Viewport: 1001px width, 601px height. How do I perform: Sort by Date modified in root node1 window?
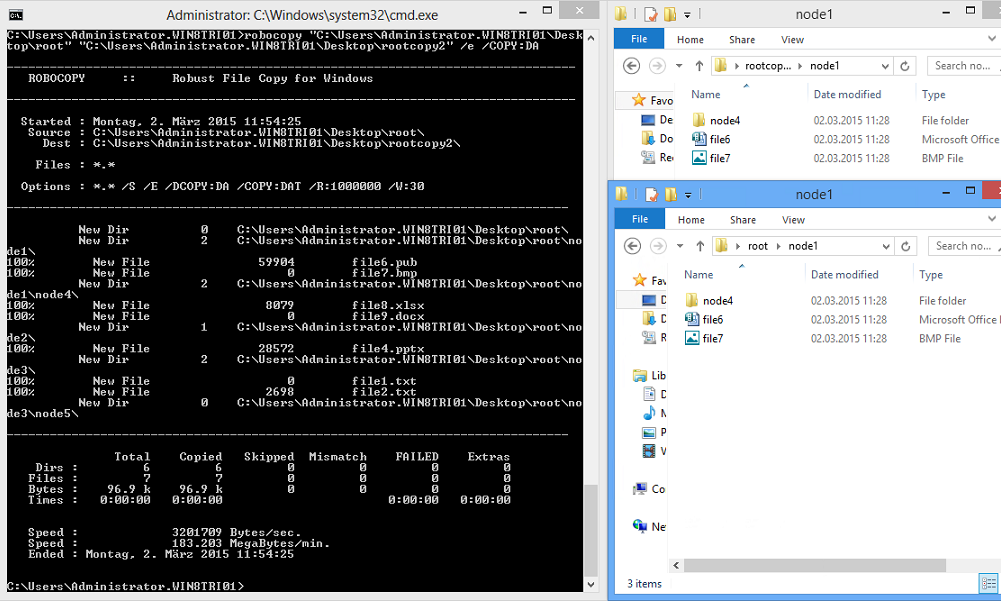pos(845,275)
